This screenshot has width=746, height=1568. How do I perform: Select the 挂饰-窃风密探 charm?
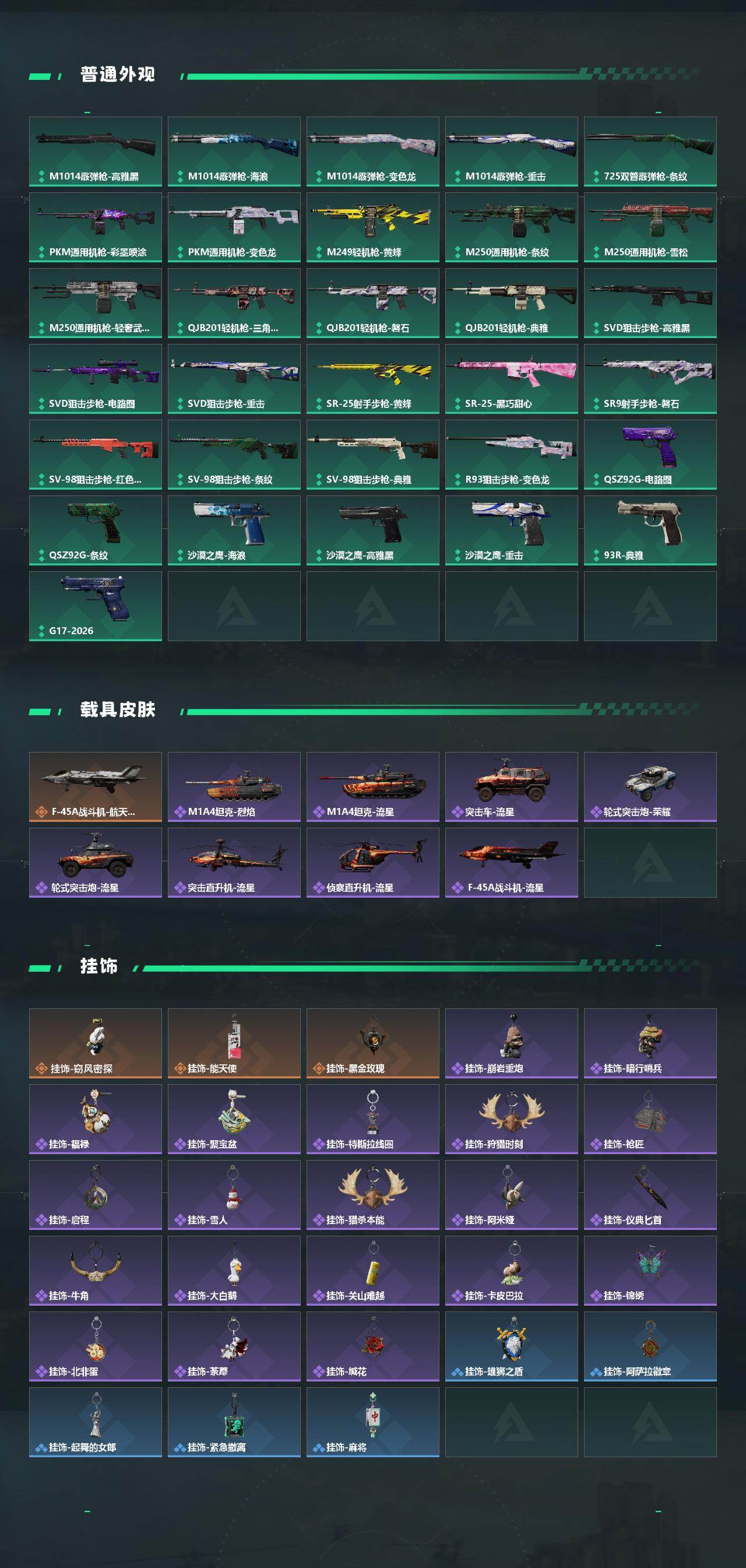96,1043
